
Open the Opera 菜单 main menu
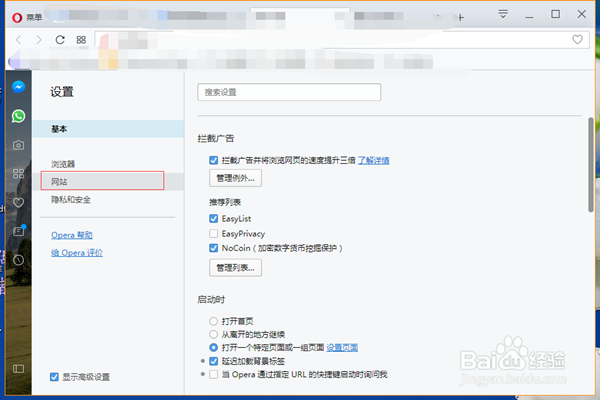pos(27,17)
